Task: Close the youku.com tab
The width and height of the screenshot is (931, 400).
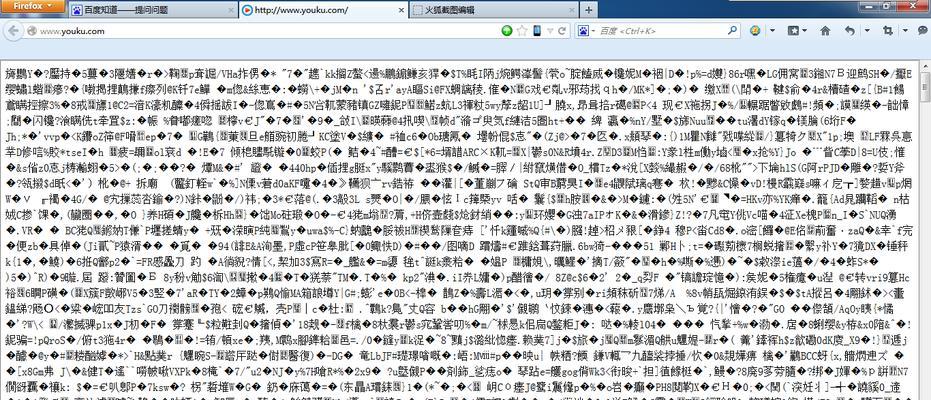Action: click(400, 10)
